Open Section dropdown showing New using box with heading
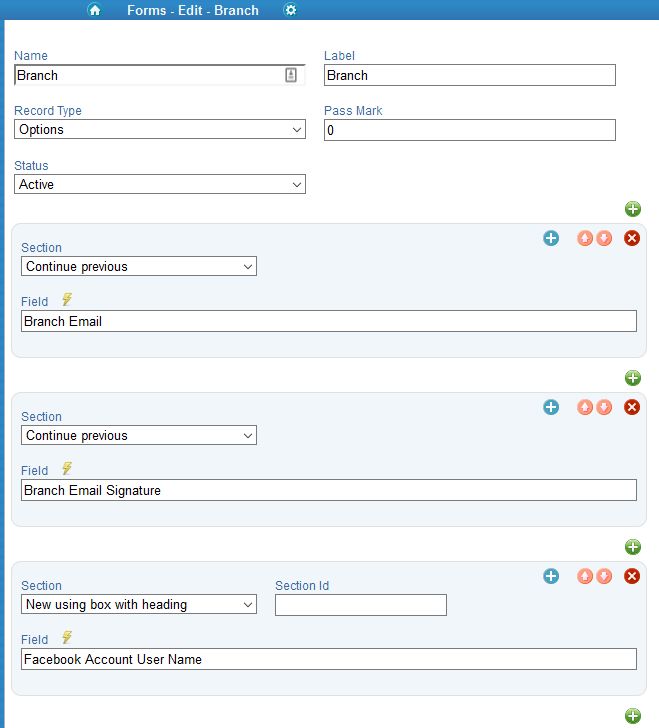The width and height of the screenshot is (659, 728). (139, 604)
